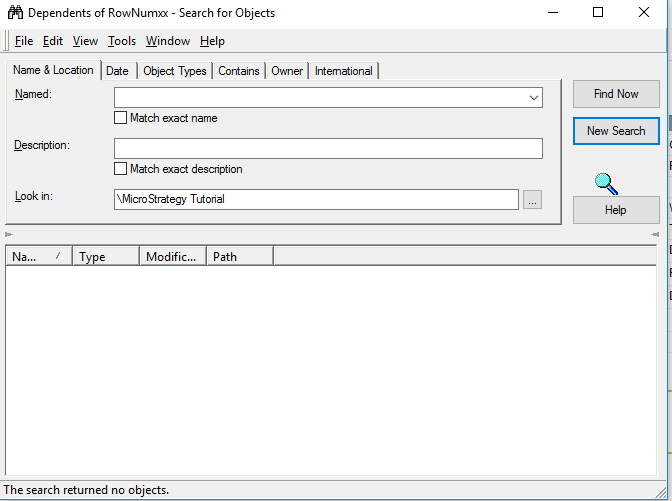Viewport: 672px width, 501px height.
Task: Click the Find Now button
Action: click(x=616, y=94)
